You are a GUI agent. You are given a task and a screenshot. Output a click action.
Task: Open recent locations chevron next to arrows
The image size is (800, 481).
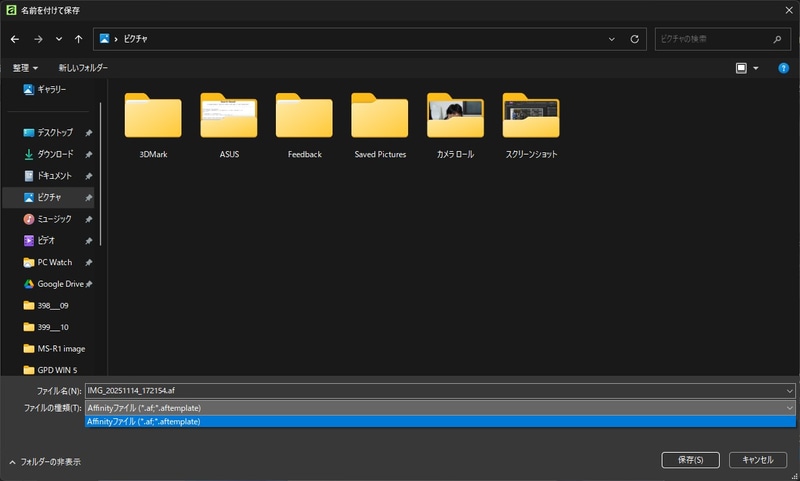pos(59,39)
